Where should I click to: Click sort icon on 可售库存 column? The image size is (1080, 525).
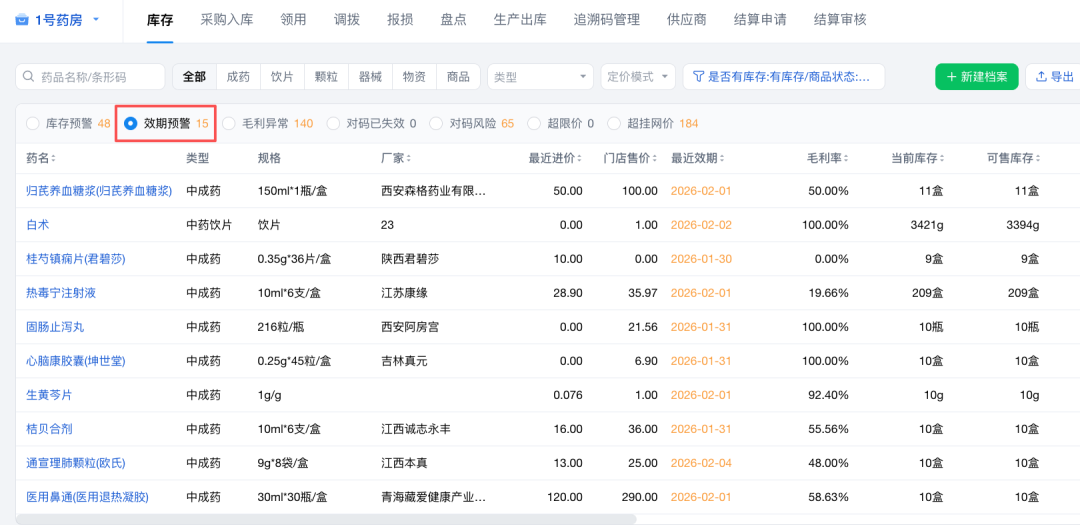(1038, 158)
